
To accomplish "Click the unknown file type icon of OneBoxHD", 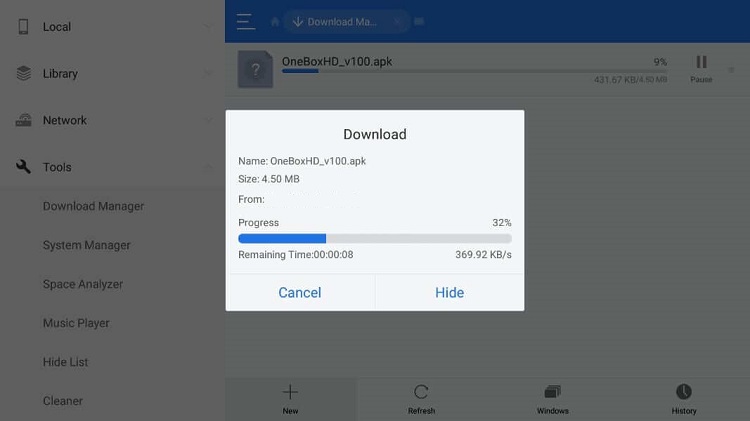I will click(x=255, y=69).
